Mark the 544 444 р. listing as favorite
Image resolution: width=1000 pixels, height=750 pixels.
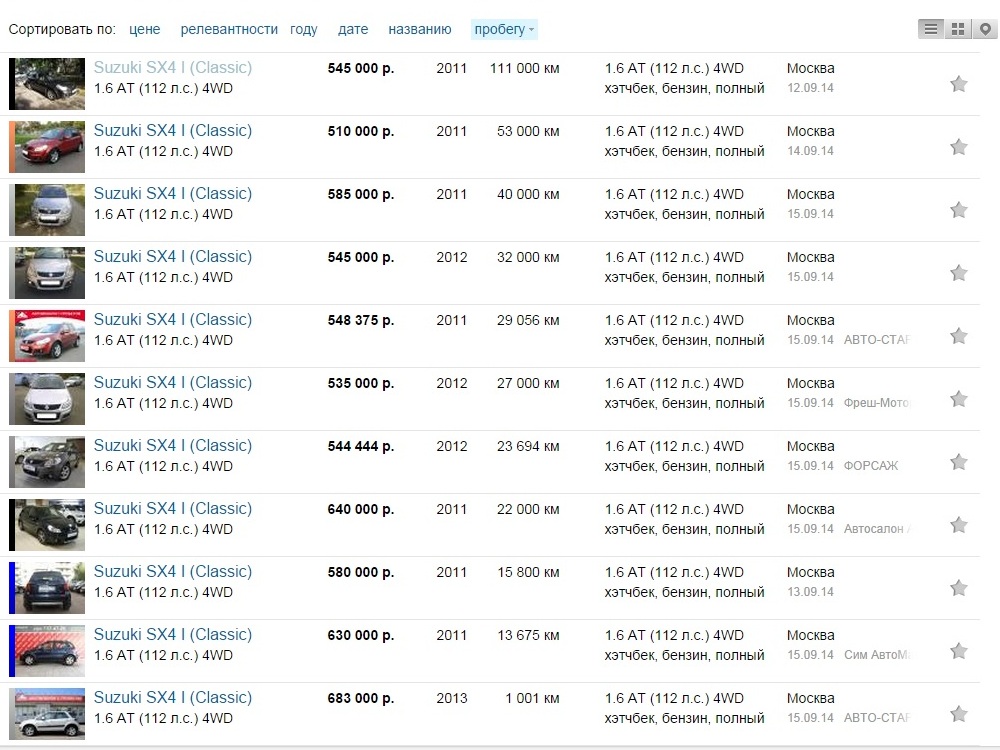959,462
